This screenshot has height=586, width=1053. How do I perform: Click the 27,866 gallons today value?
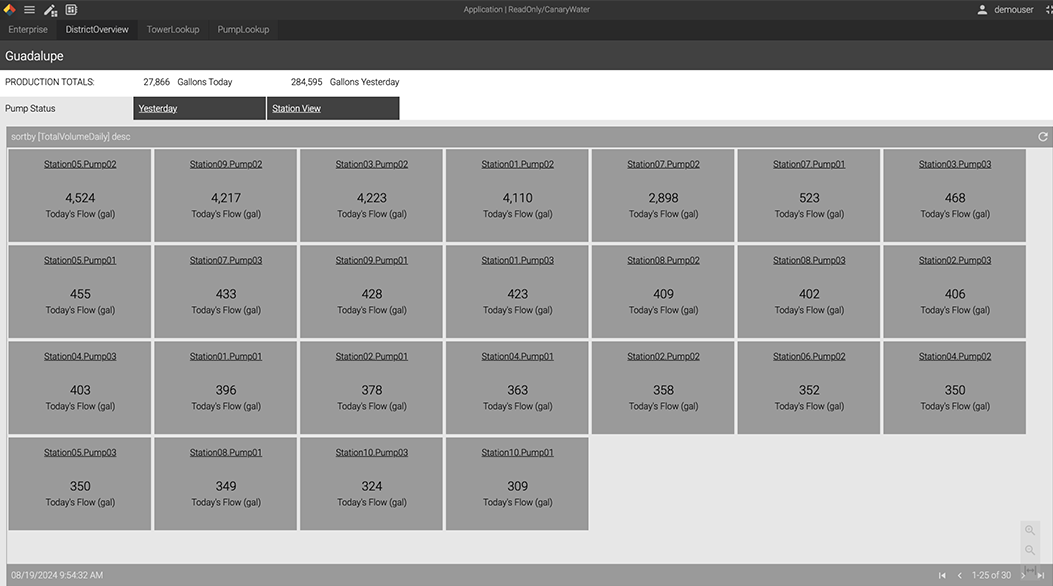(x=156, y=82)
